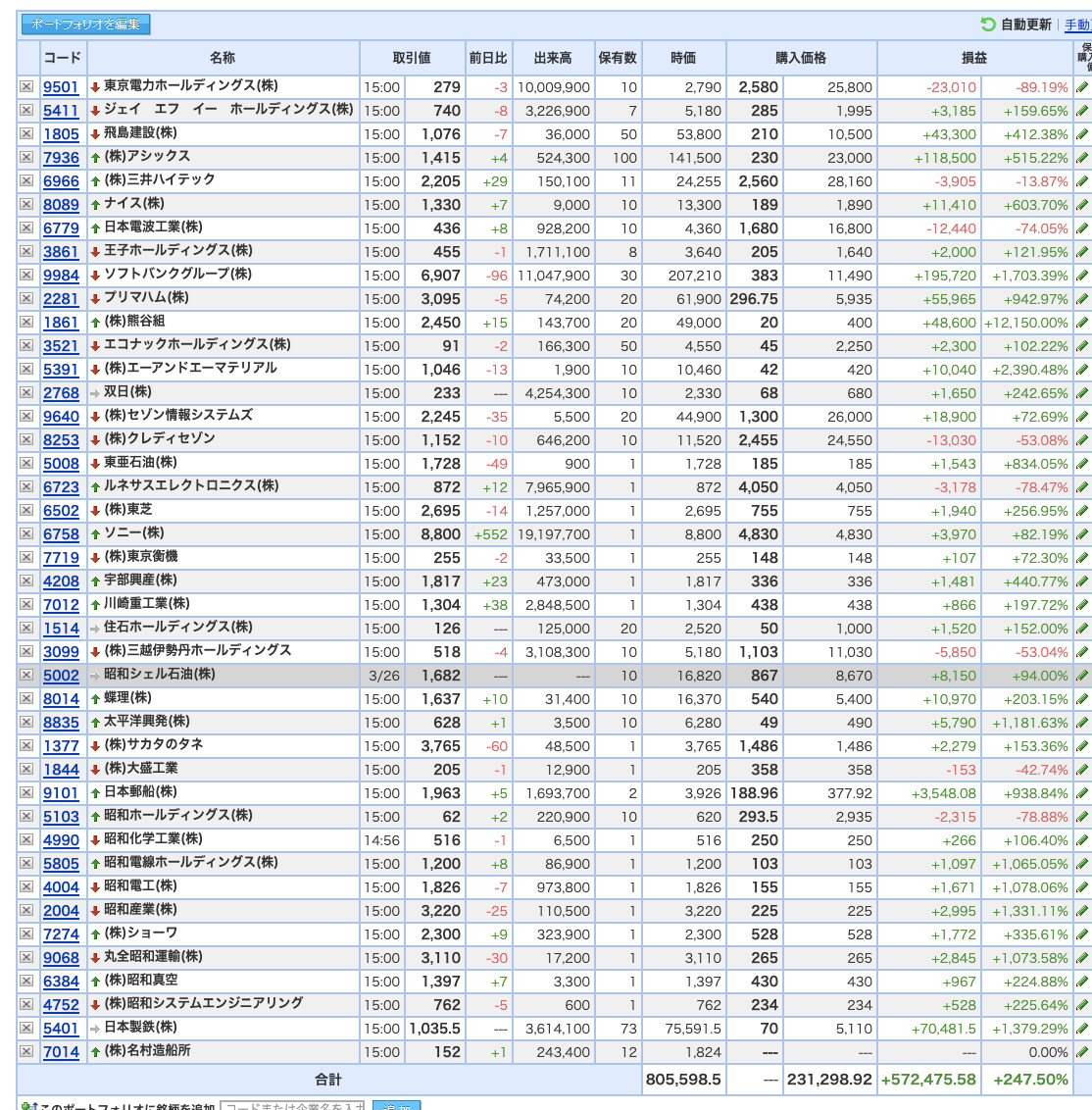
Task: Click pencil icon on プリマハム(株) row
Action: (1082, 299)
